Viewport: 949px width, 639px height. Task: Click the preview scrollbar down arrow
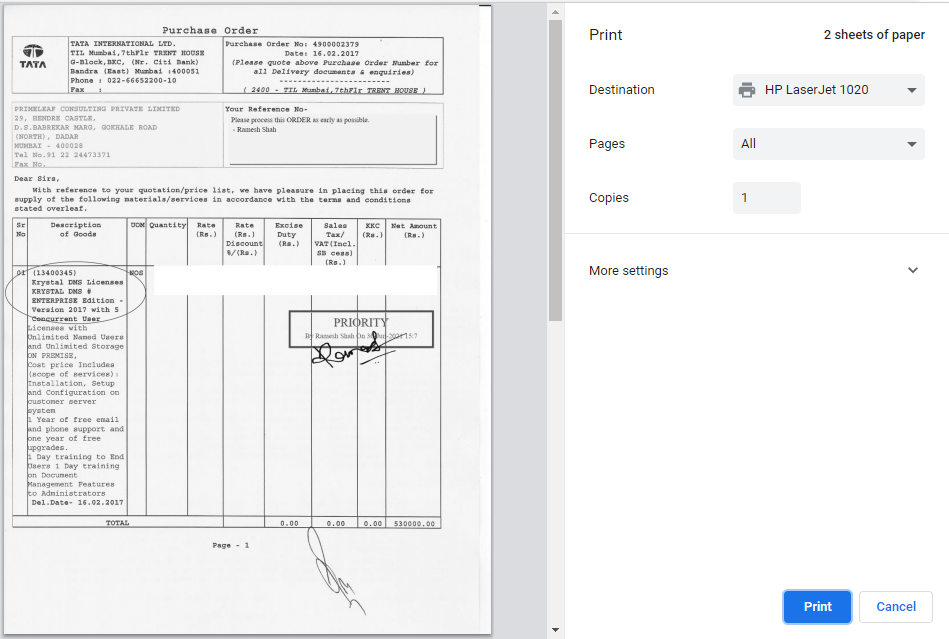555,630
